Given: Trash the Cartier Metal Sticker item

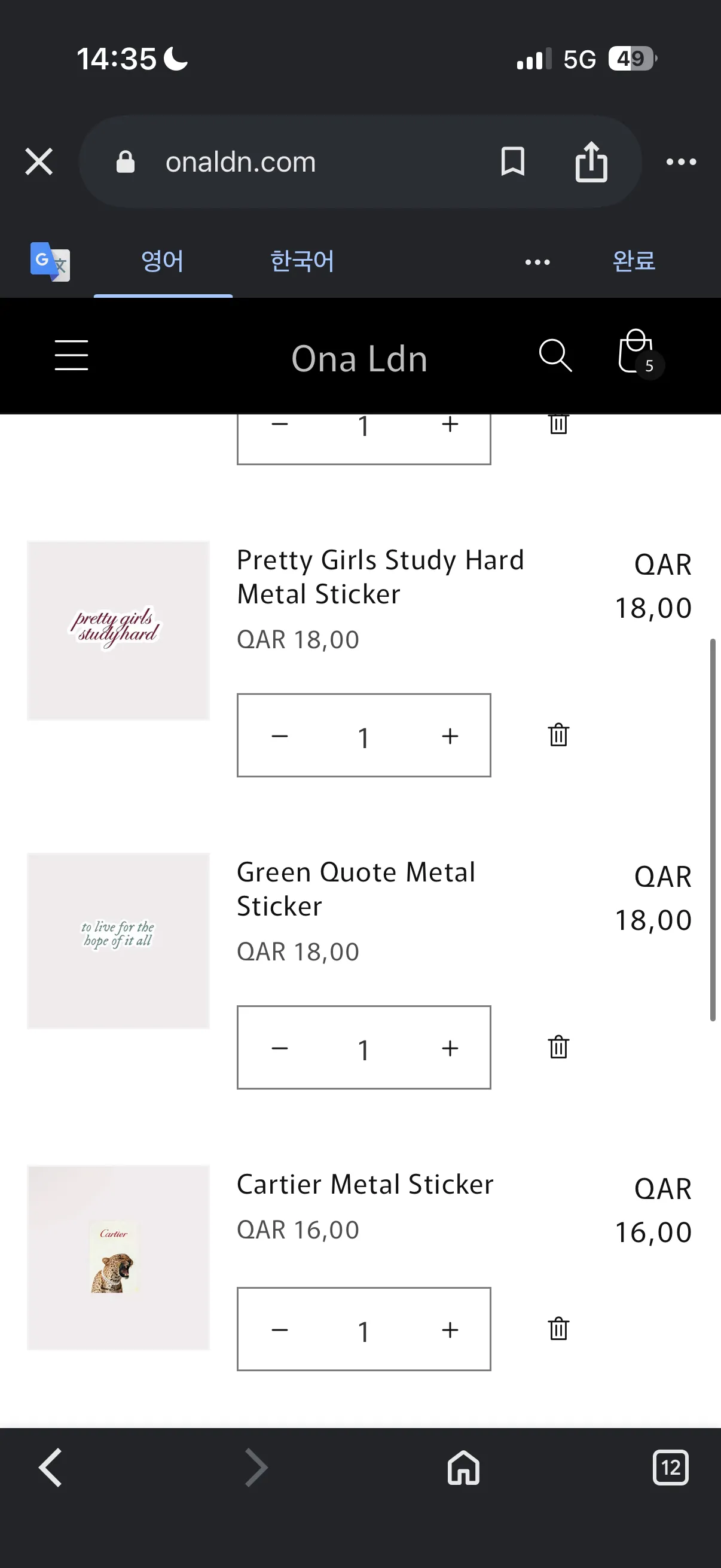Looking at the screenshot, I should [558, 1329].
